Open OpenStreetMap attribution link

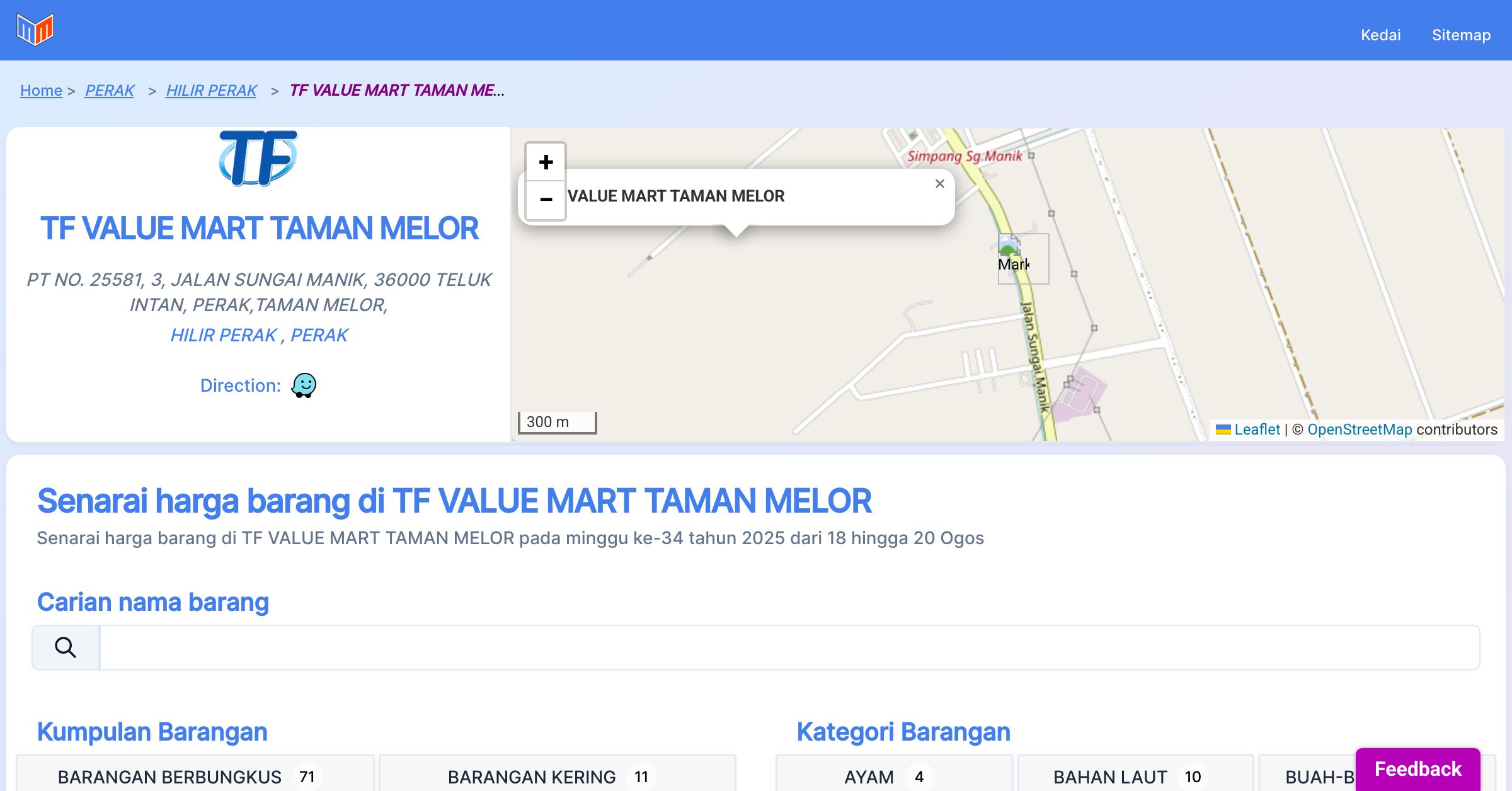coord(1360,430)
